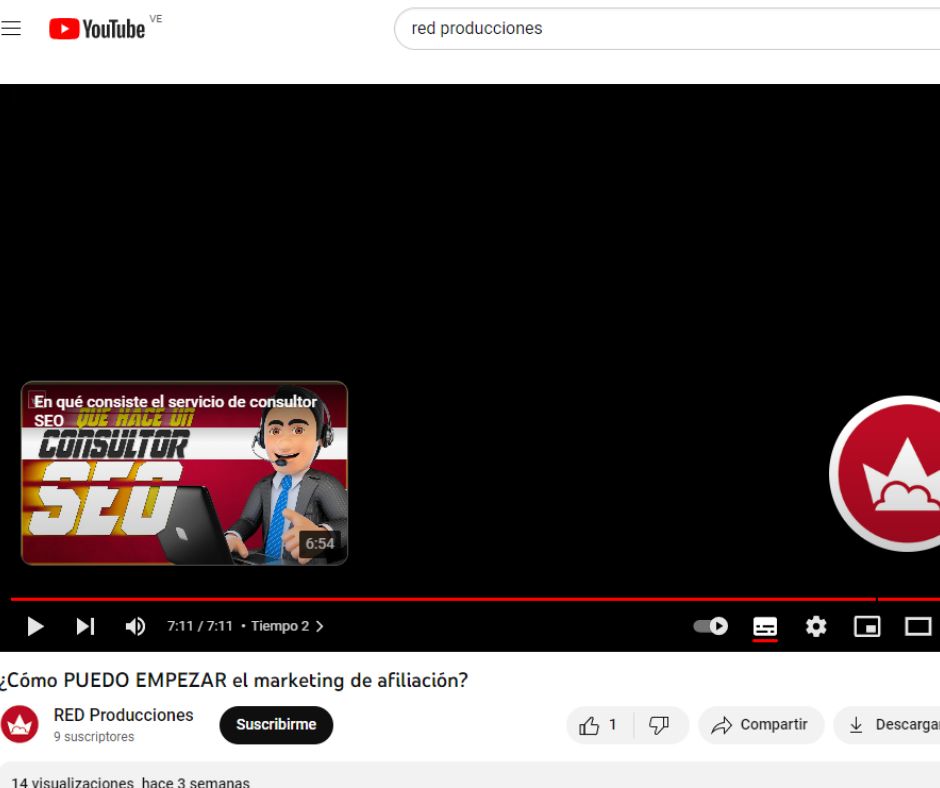940x788 pixels.
Task: Switch to miniplayer mode
Action: (867, 626)
